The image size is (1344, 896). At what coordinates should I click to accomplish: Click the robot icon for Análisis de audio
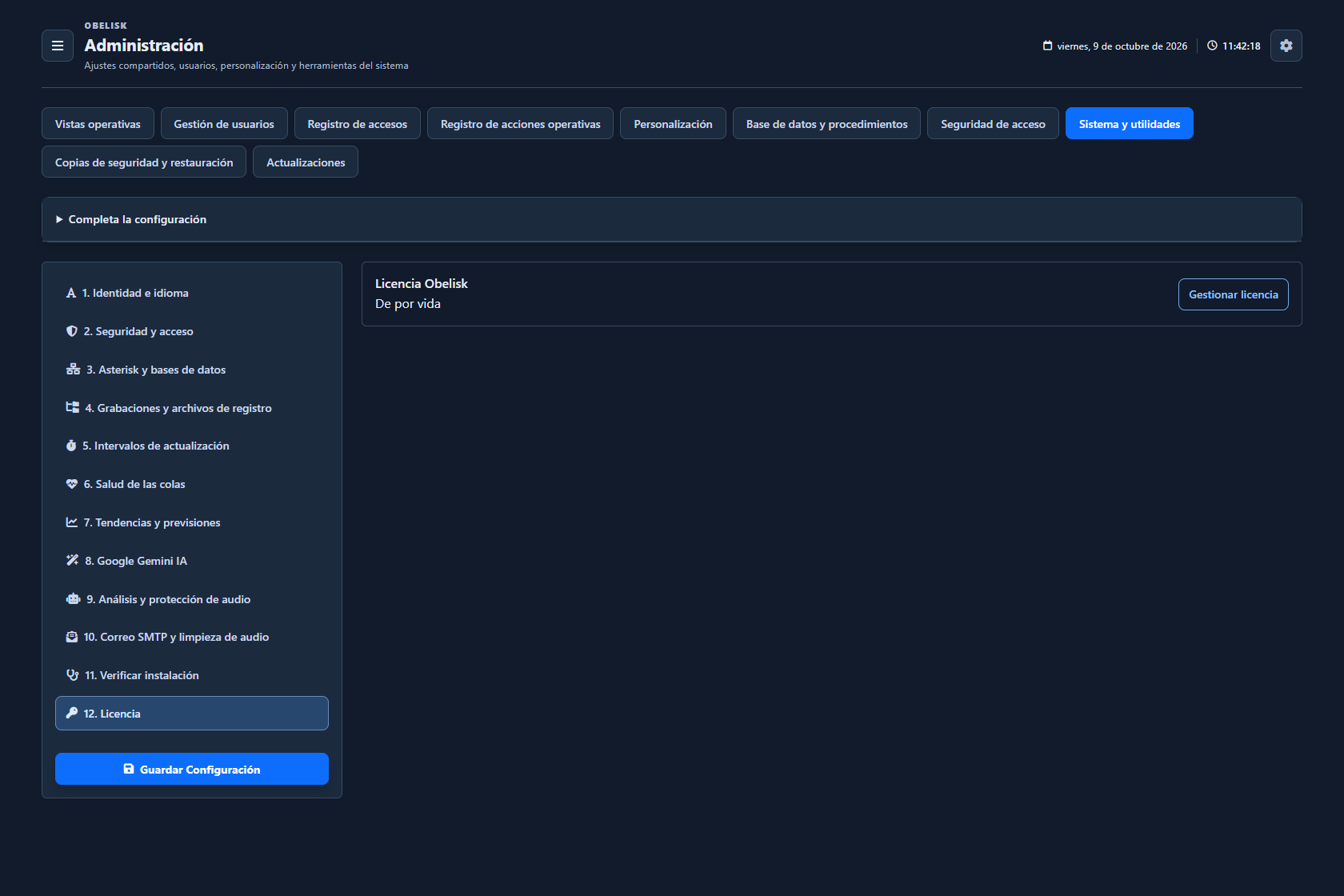[x=74, y=598]
